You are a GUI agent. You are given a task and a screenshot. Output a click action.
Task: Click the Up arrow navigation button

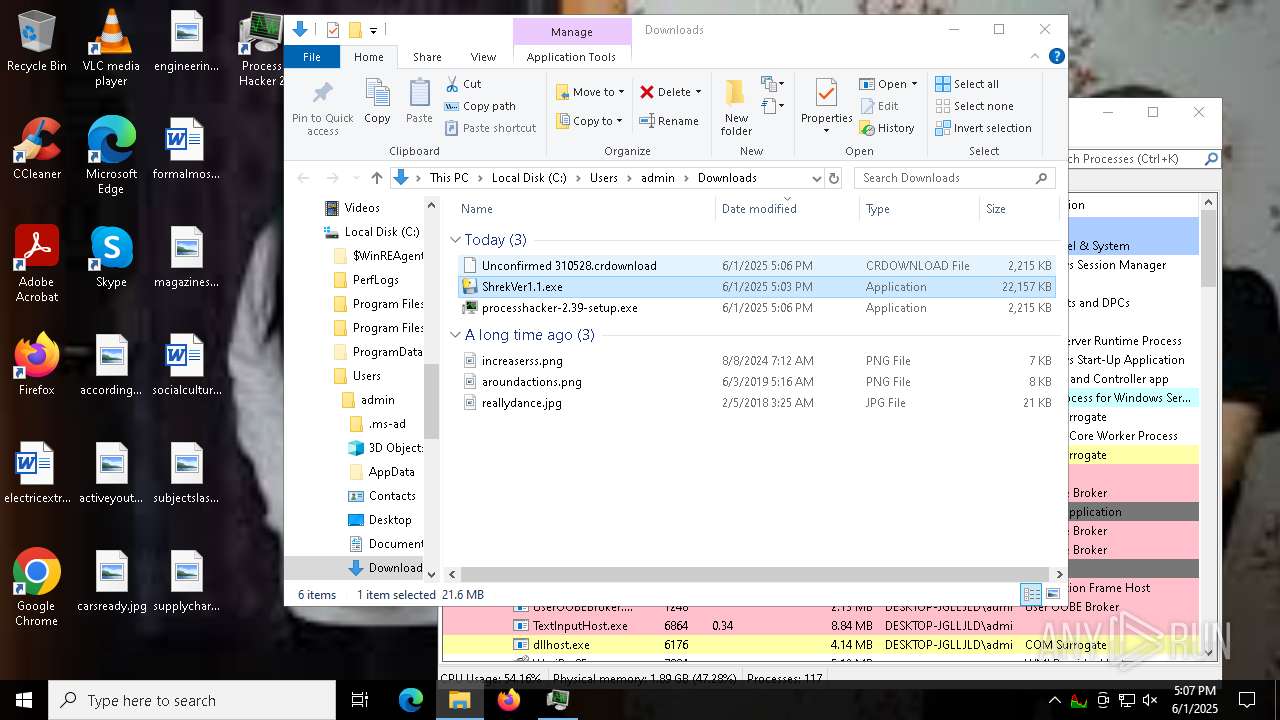(x=376, y=178)
